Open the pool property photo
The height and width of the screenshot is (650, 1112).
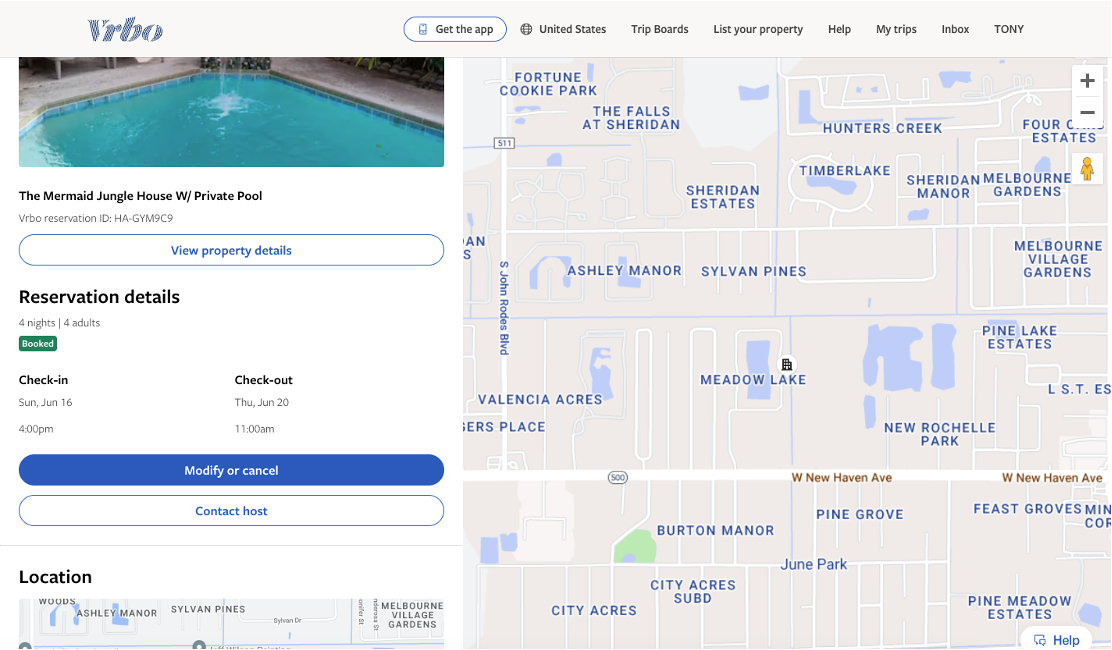(231, 112)
